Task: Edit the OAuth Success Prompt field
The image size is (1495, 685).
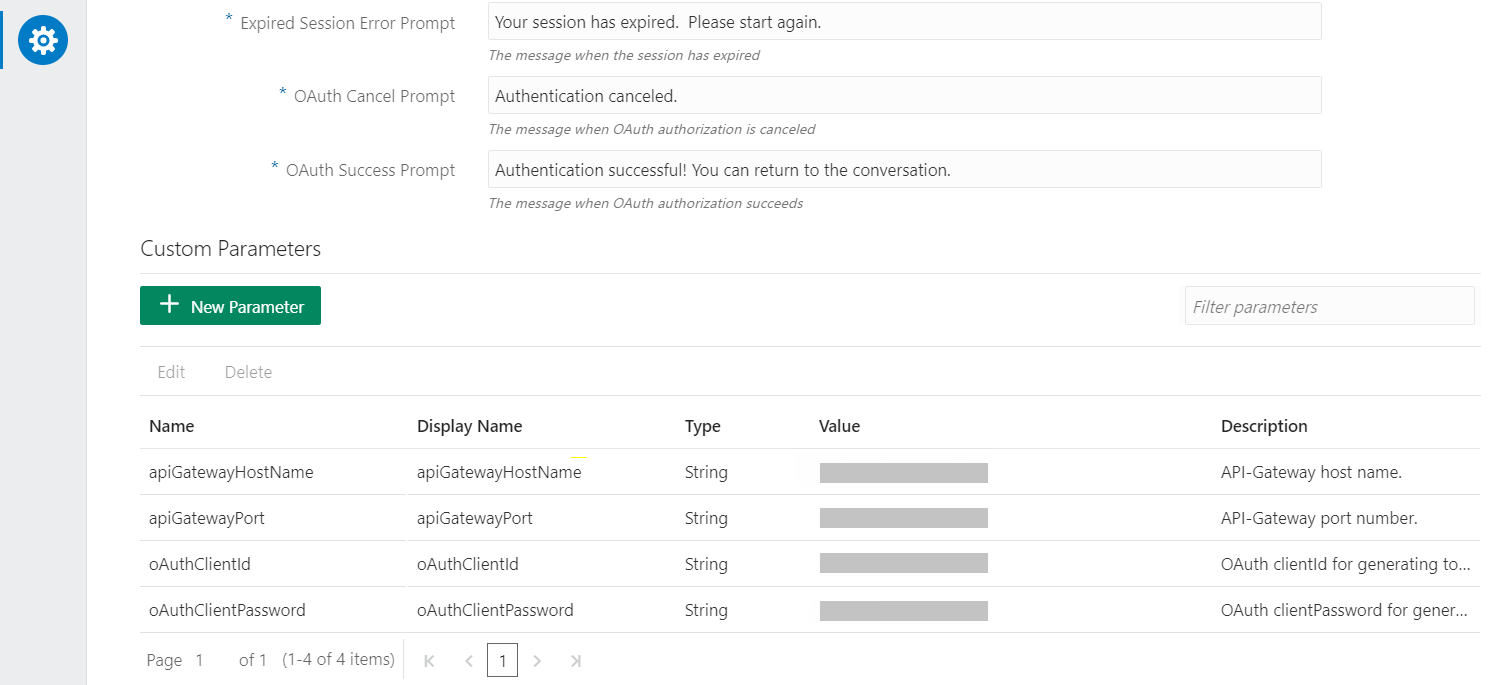Action: (x=904, y=170)
